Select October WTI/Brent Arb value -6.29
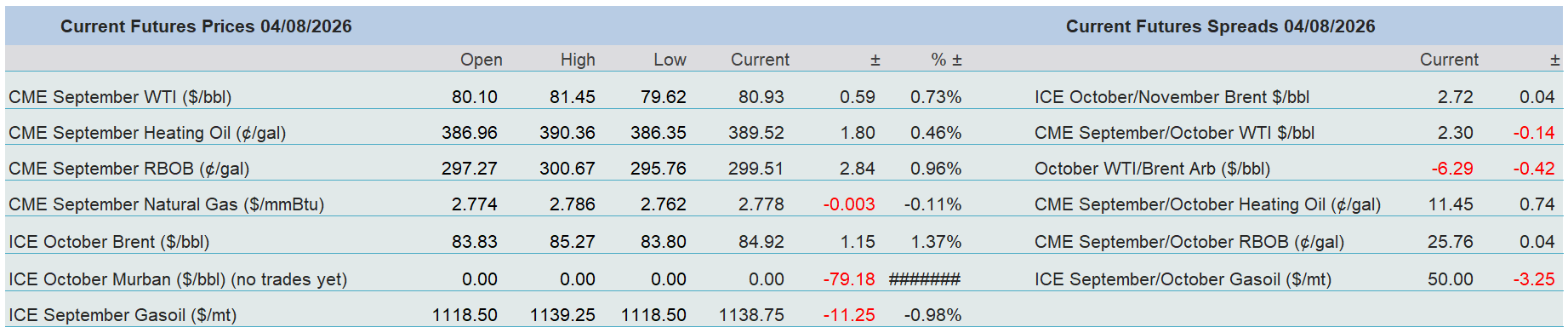1568x333 pixels. tap(1452, 169)
